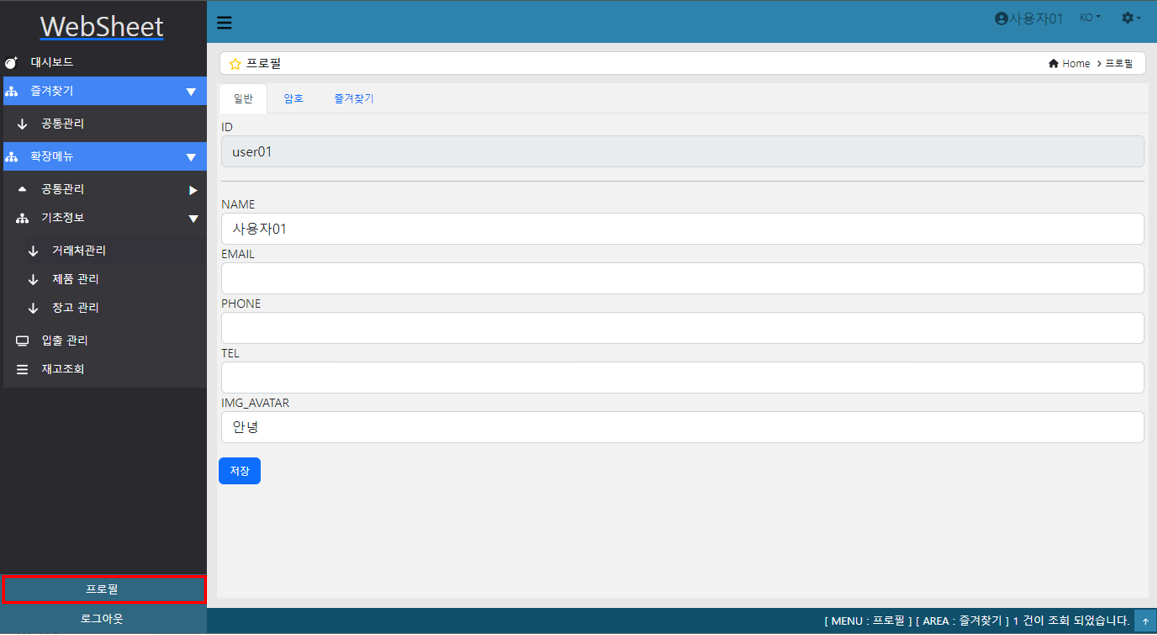Open the settings gear icon
This screenshot has height=635, width=1157.
point(1127,18)
